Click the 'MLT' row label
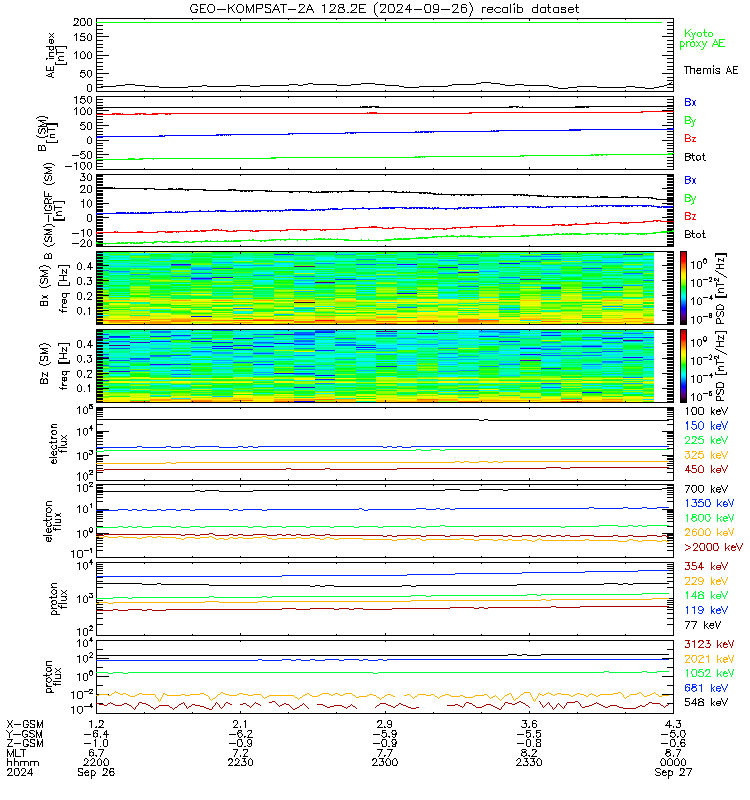This screenshot has width=750, height=800. pyautogui.click(x=16, y=753)
